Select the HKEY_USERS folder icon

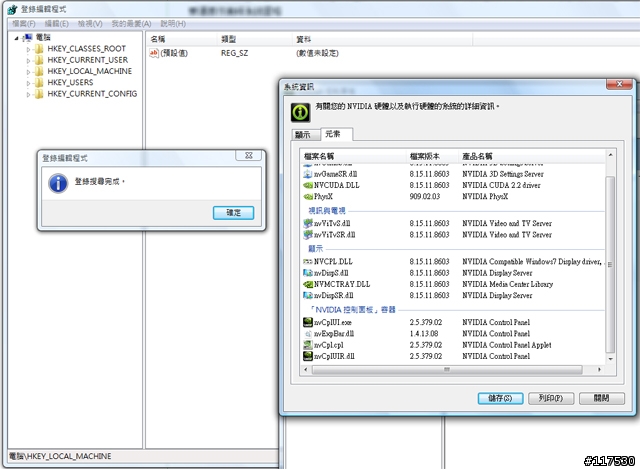click(39, 83)
